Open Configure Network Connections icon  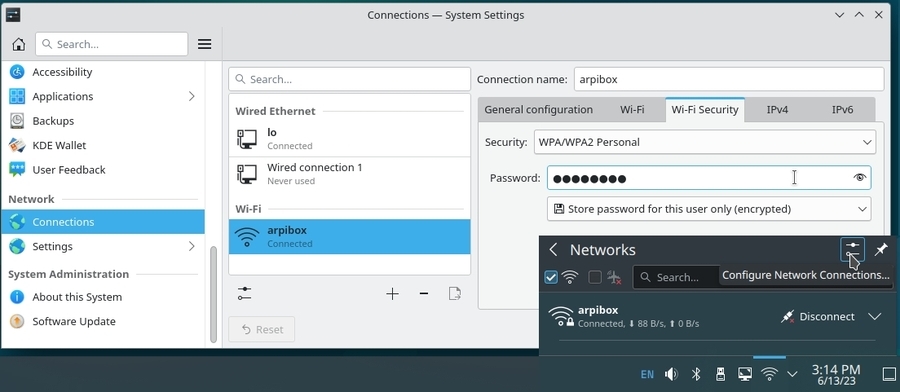point(852,250)
